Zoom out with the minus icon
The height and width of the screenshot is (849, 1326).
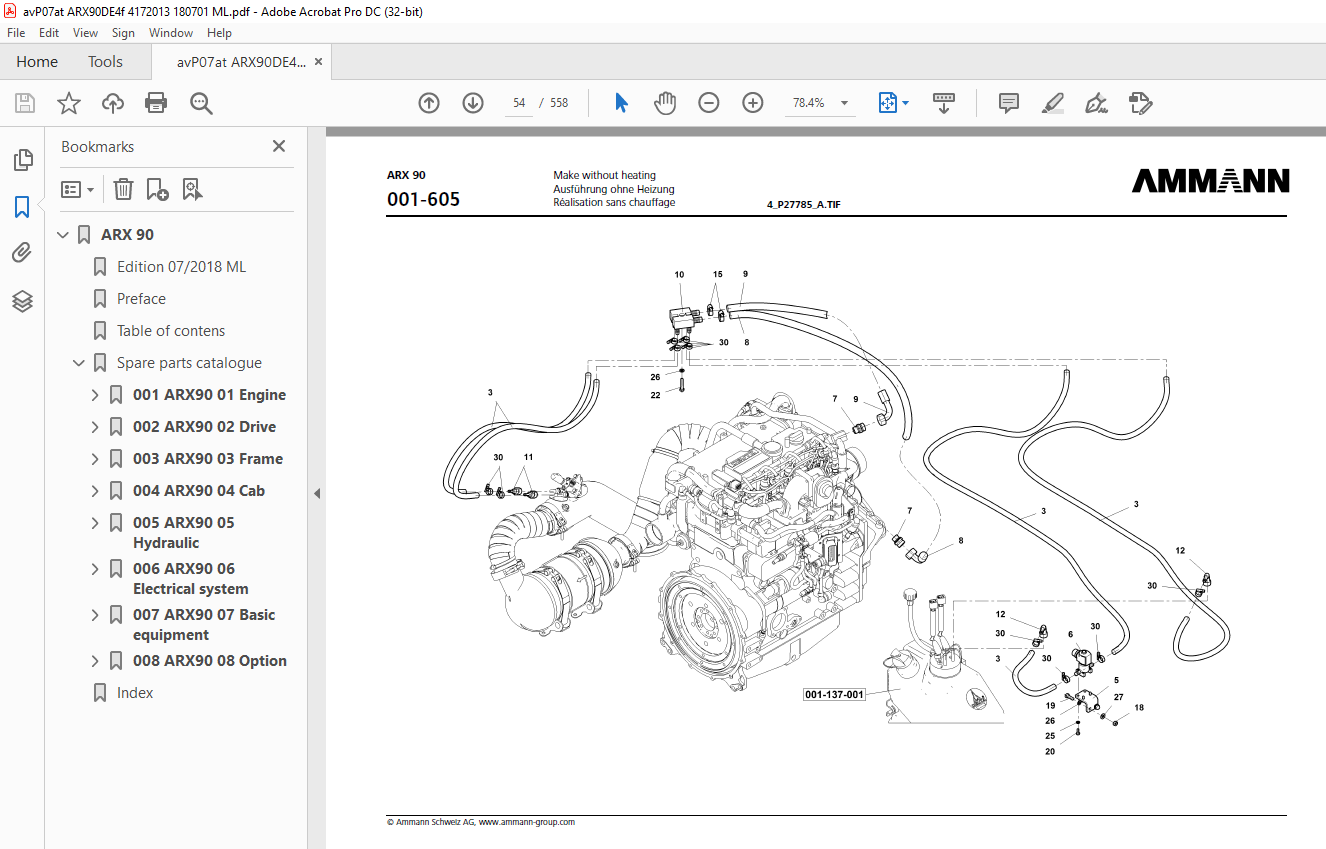tap(709, 103)
